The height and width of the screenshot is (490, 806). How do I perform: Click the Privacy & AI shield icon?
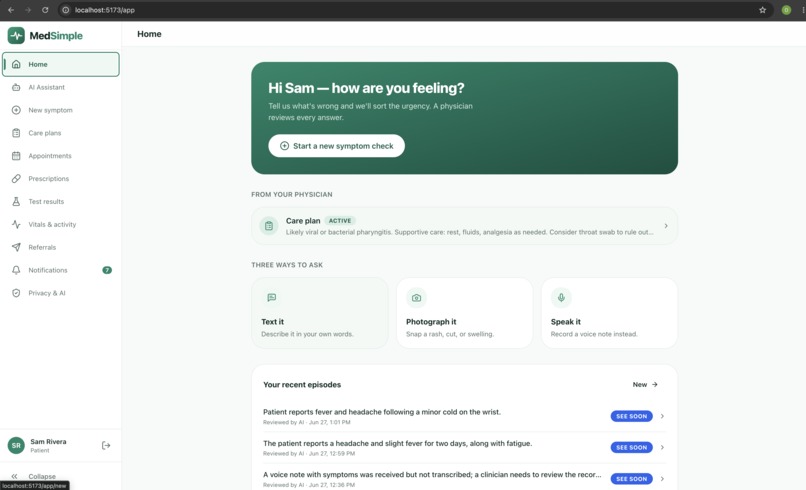point(16,293)
